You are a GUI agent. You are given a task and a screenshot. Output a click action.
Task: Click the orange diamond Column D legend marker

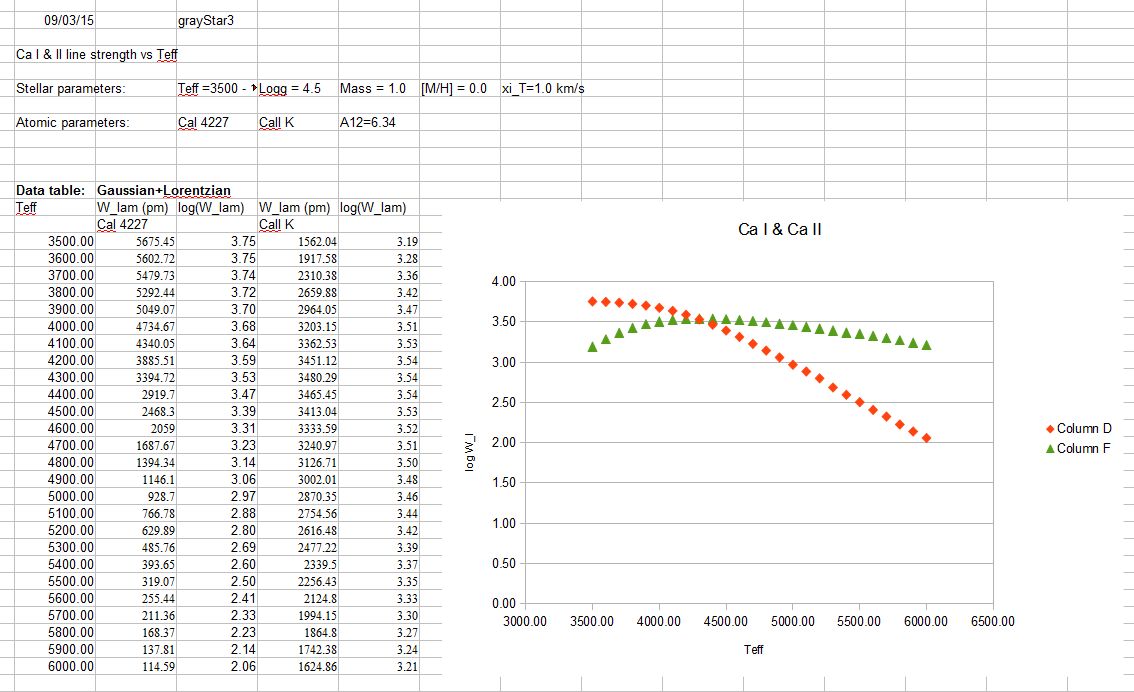[1049, 429]
